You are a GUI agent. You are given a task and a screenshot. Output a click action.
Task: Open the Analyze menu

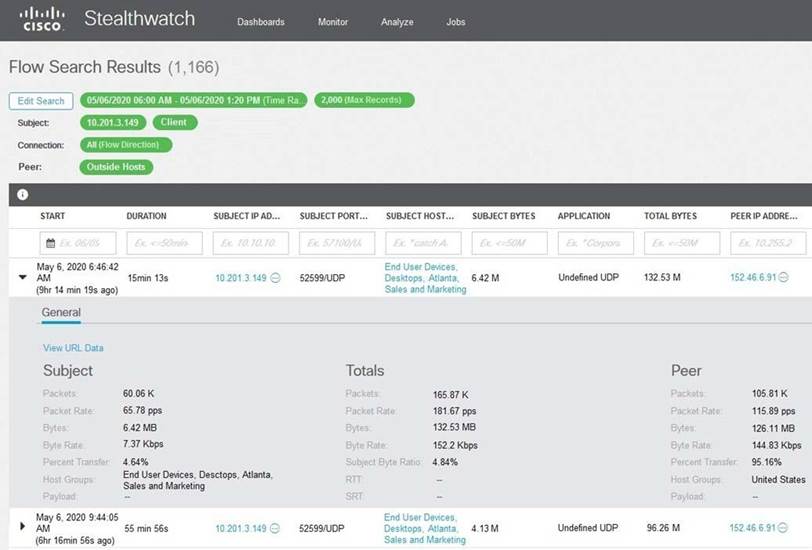pyautogui.click(x=397, y=22)
